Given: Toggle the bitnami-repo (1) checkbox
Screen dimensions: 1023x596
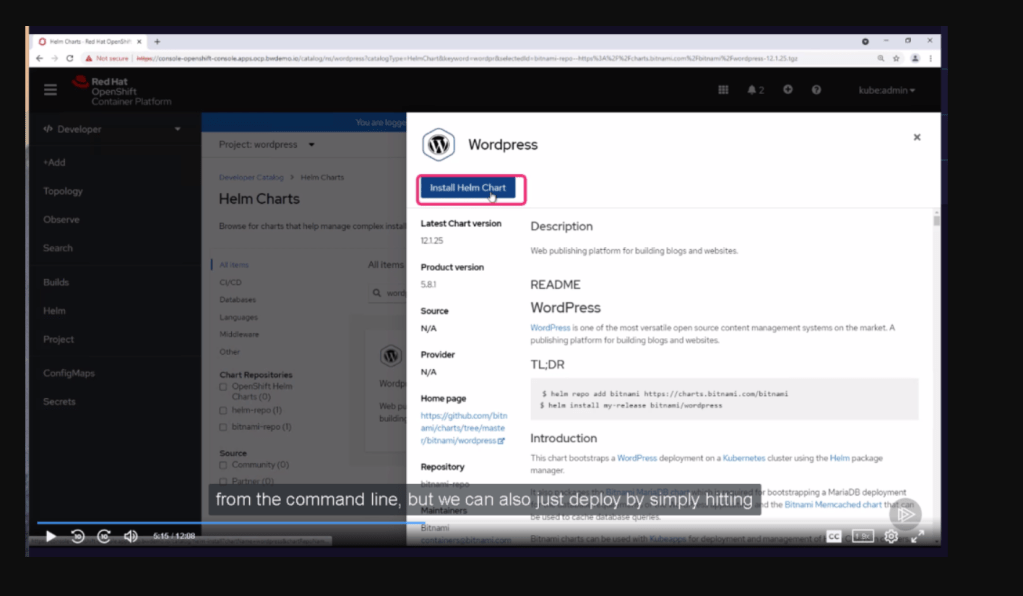Looking at the screenshot, I should [x=223, y=427].
